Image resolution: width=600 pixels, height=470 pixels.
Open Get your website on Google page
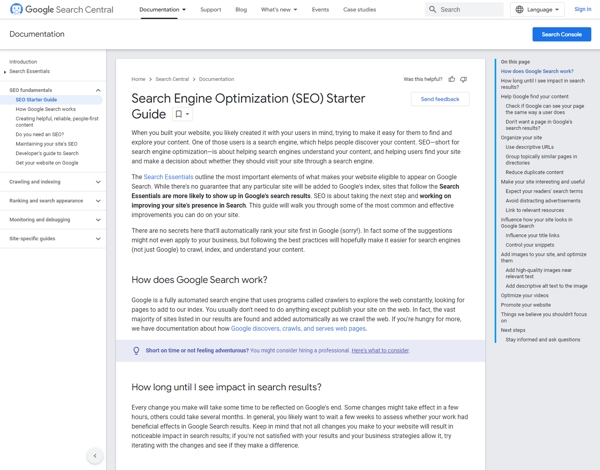click(47, 163)
